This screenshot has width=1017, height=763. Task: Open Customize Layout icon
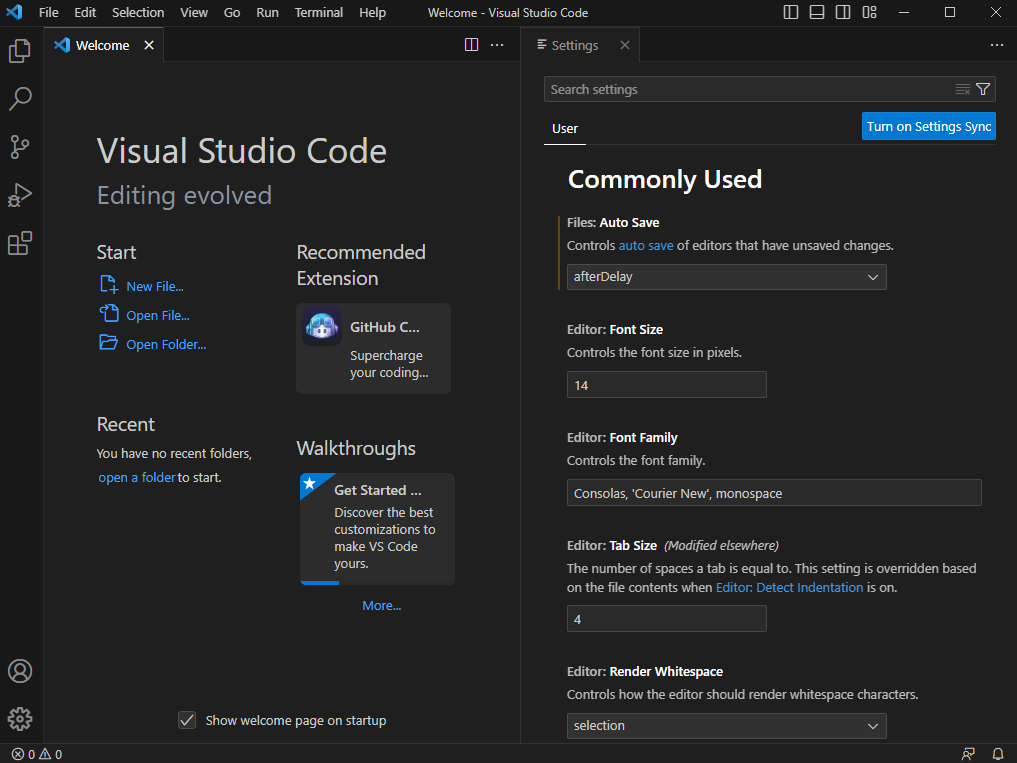click(x=869, y=12)
